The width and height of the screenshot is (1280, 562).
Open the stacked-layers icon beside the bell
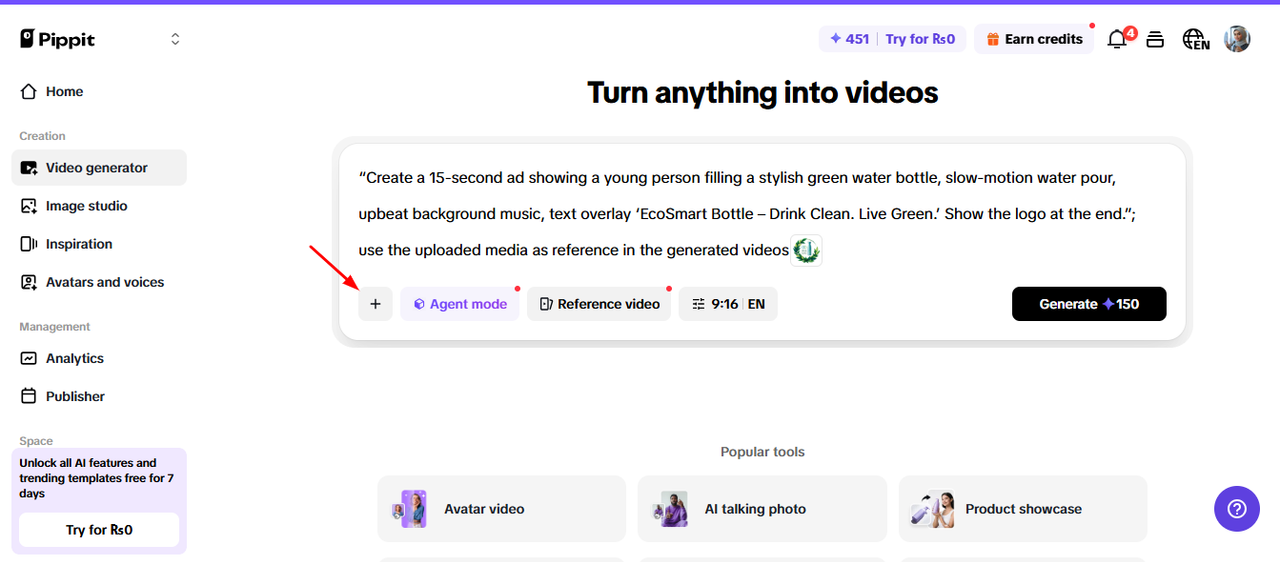point(1155,40)
